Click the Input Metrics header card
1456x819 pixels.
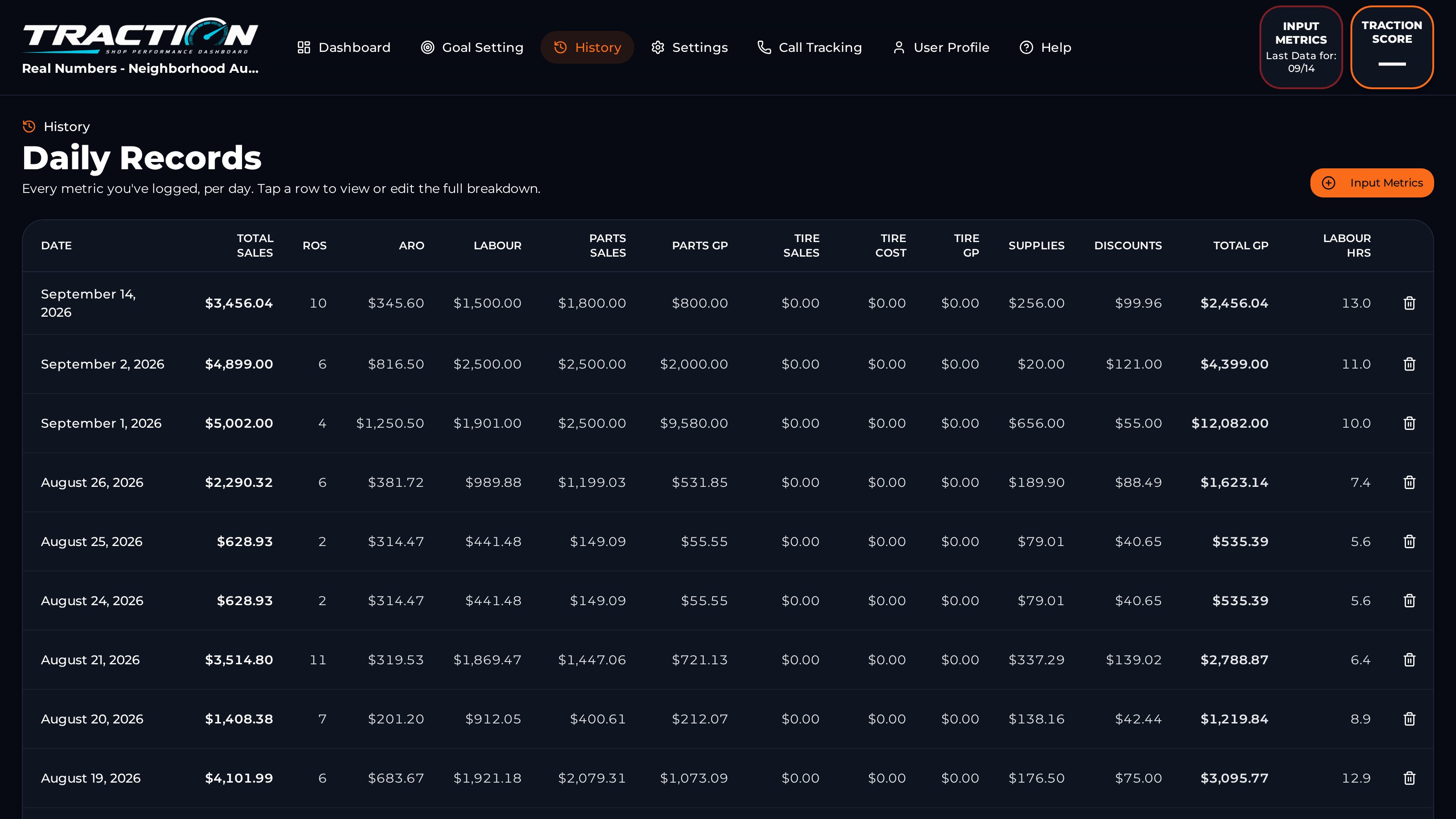1300,47
